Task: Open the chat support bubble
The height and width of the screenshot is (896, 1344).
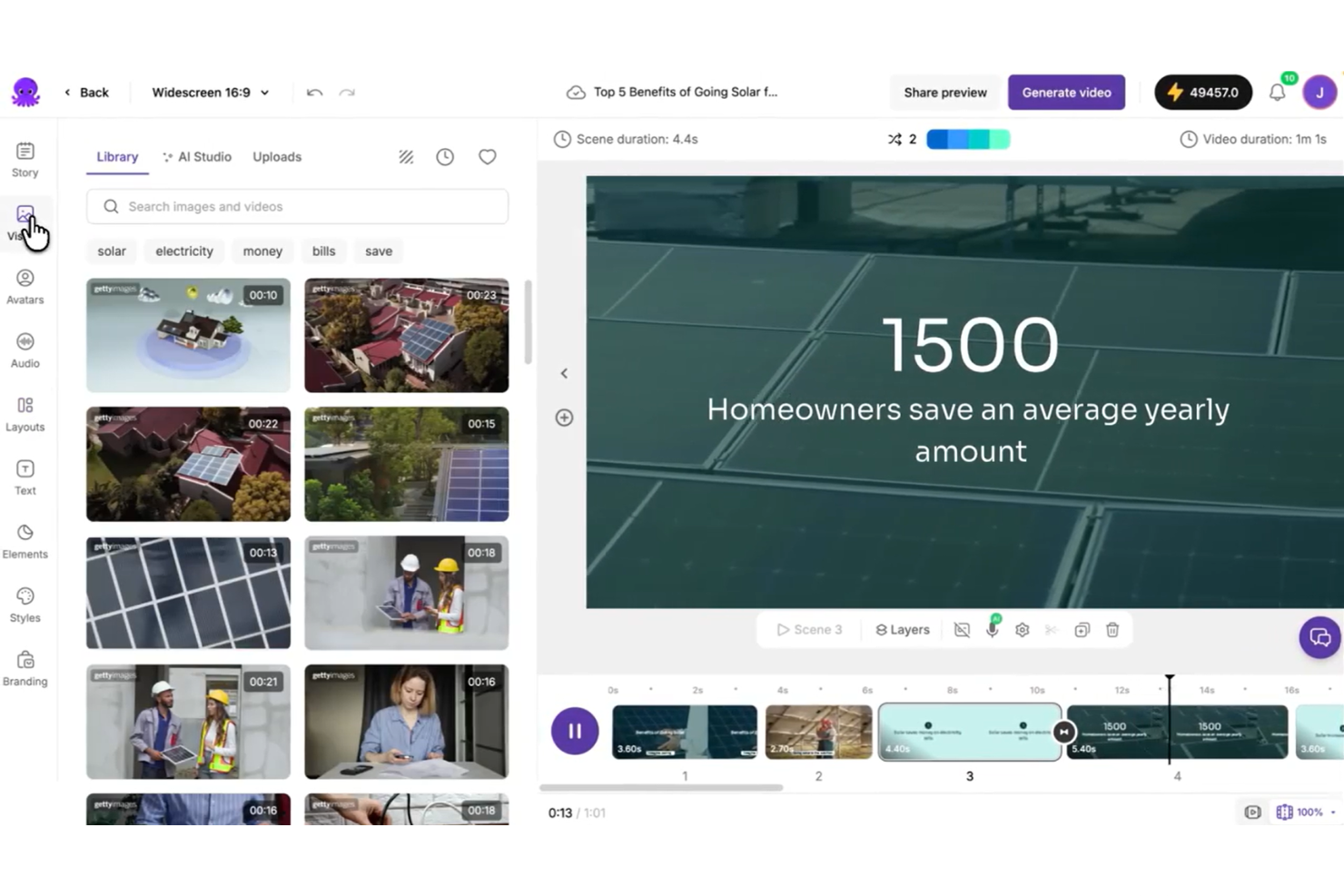Action: [1320, 637]
